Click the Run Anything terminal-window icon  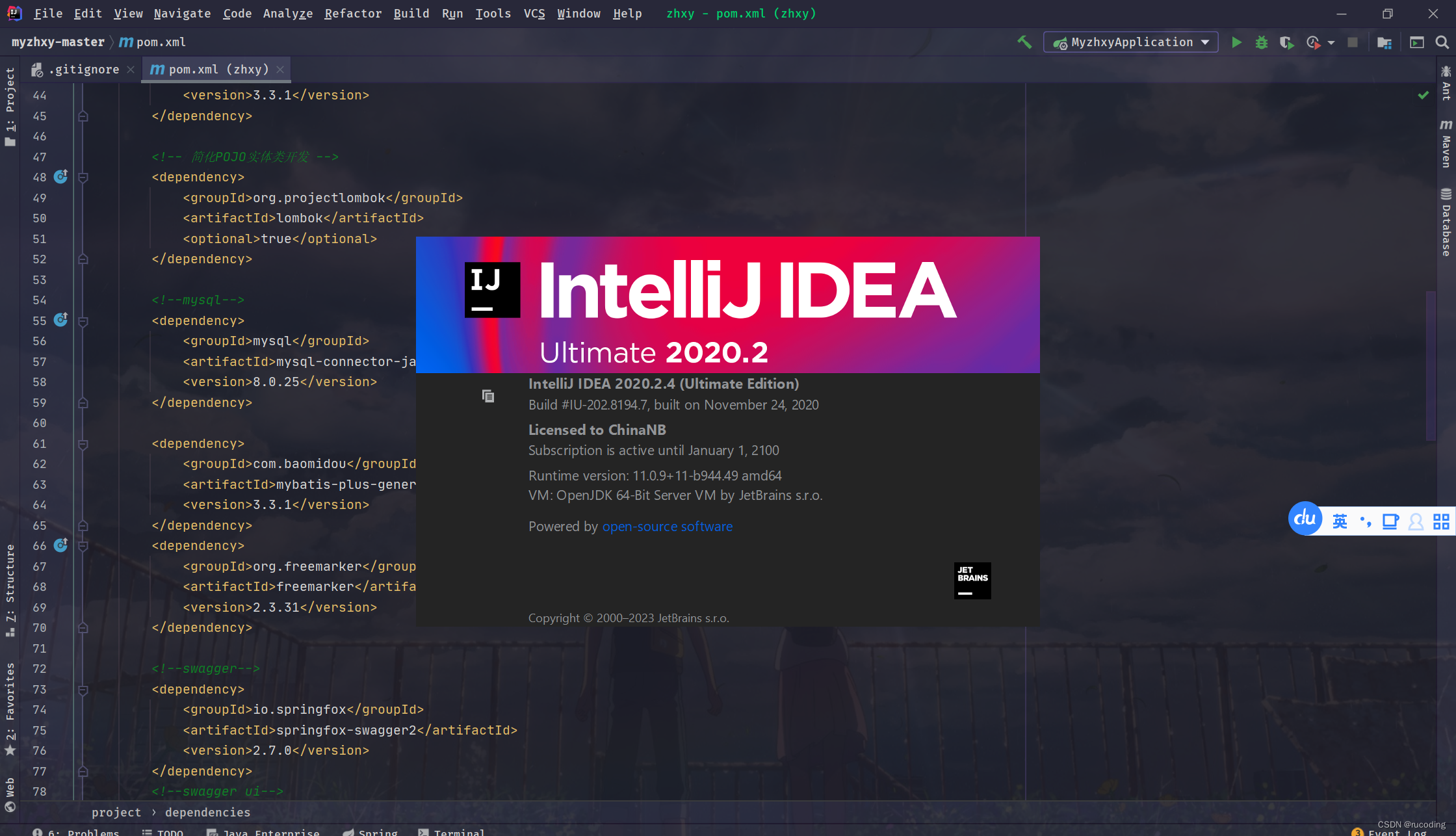click(x=1417, y=42)
